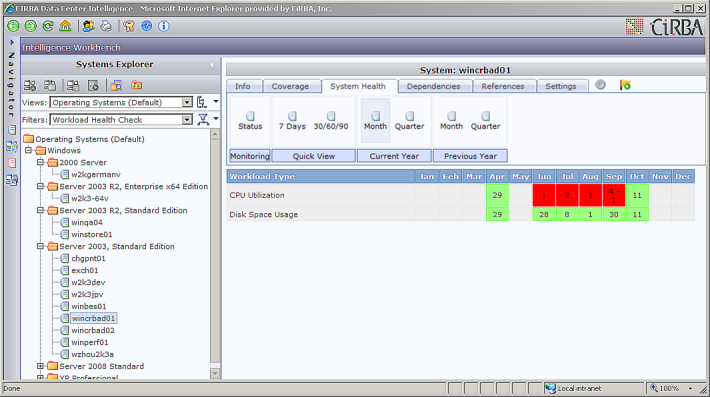Click second server icon in Systems Explorer toolbar

pos(50,85)
